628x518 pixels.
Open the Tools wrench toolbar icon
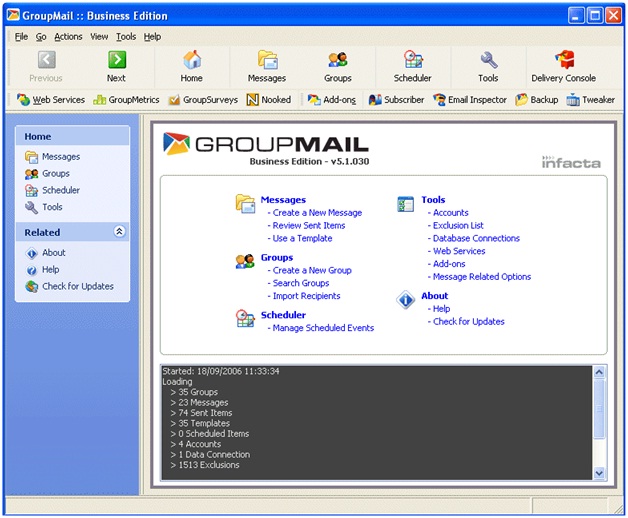tap(488, 66)
